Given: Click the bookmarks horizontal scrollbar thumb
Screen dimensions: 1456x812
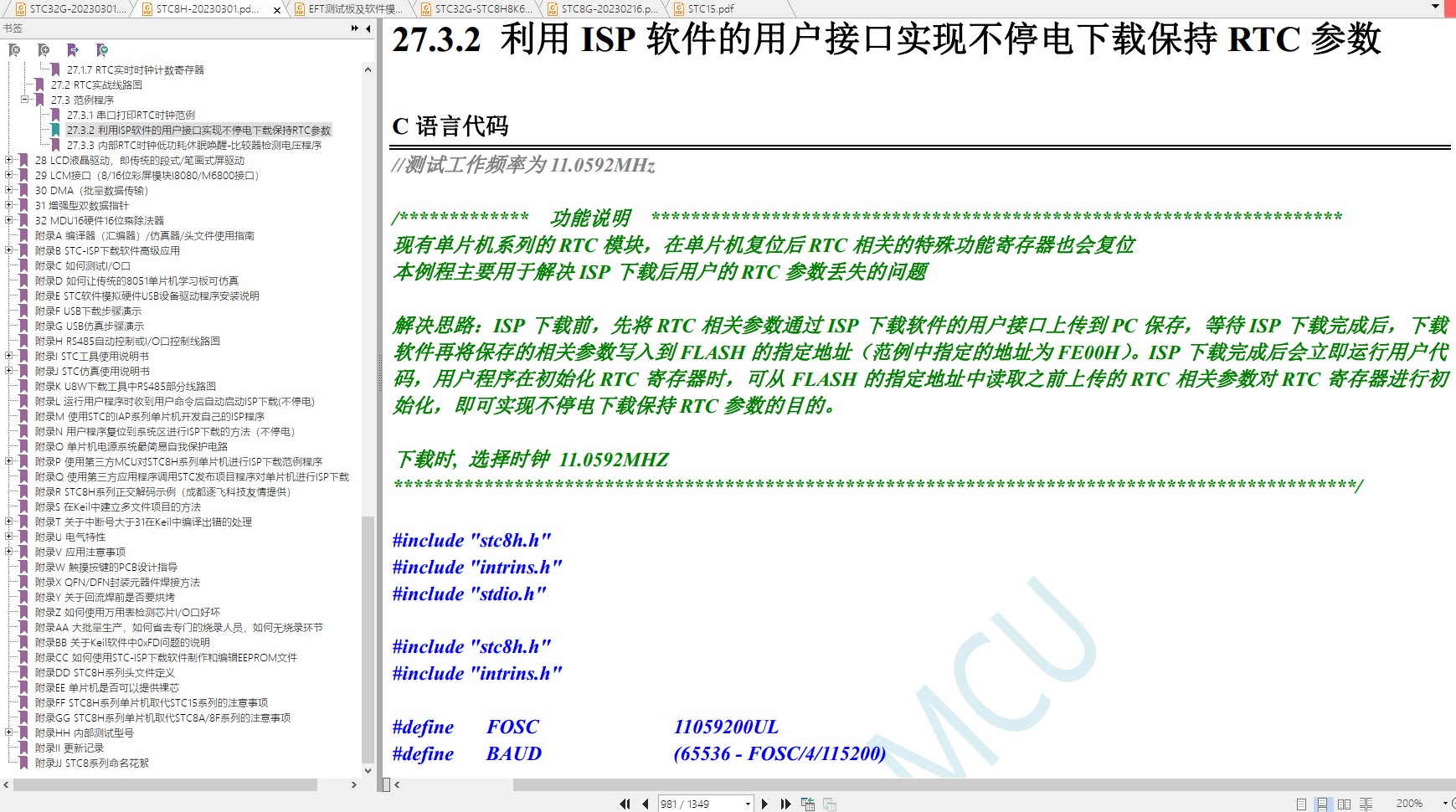Looking at the screenshot, I should click(x=164, y=784).
